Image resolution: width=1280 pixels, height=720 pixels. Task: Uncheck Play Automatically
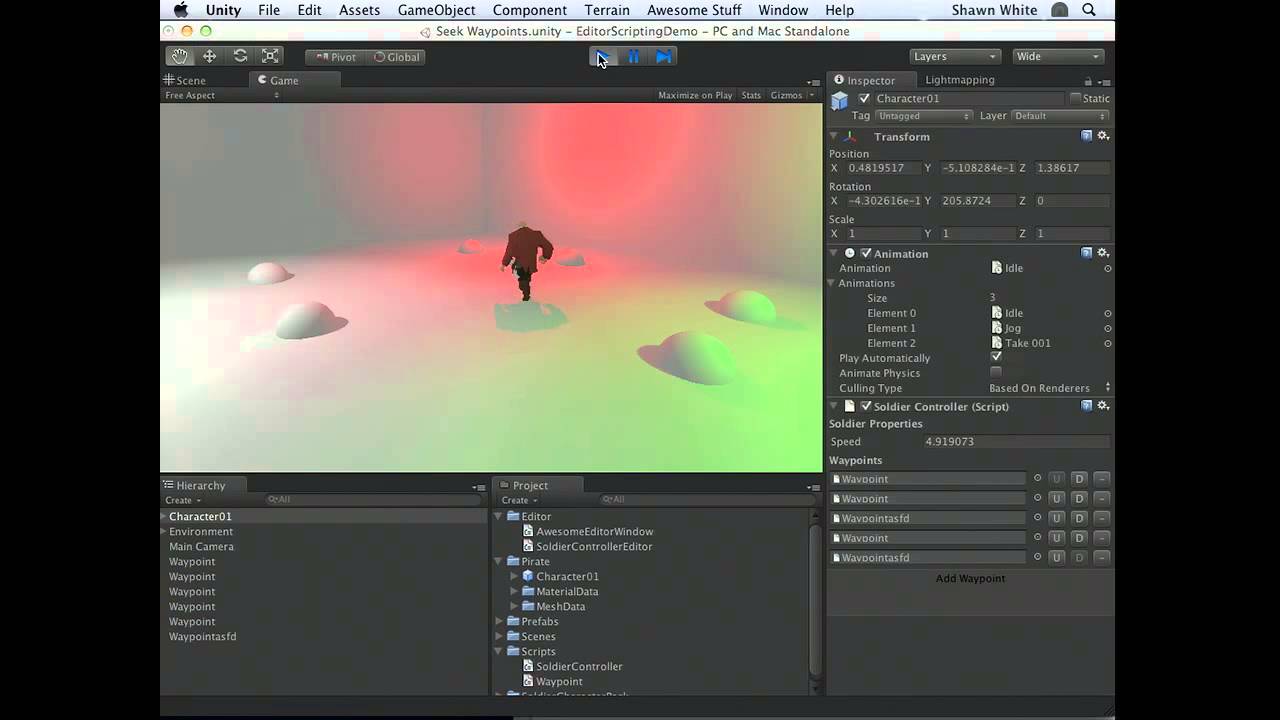996,357
